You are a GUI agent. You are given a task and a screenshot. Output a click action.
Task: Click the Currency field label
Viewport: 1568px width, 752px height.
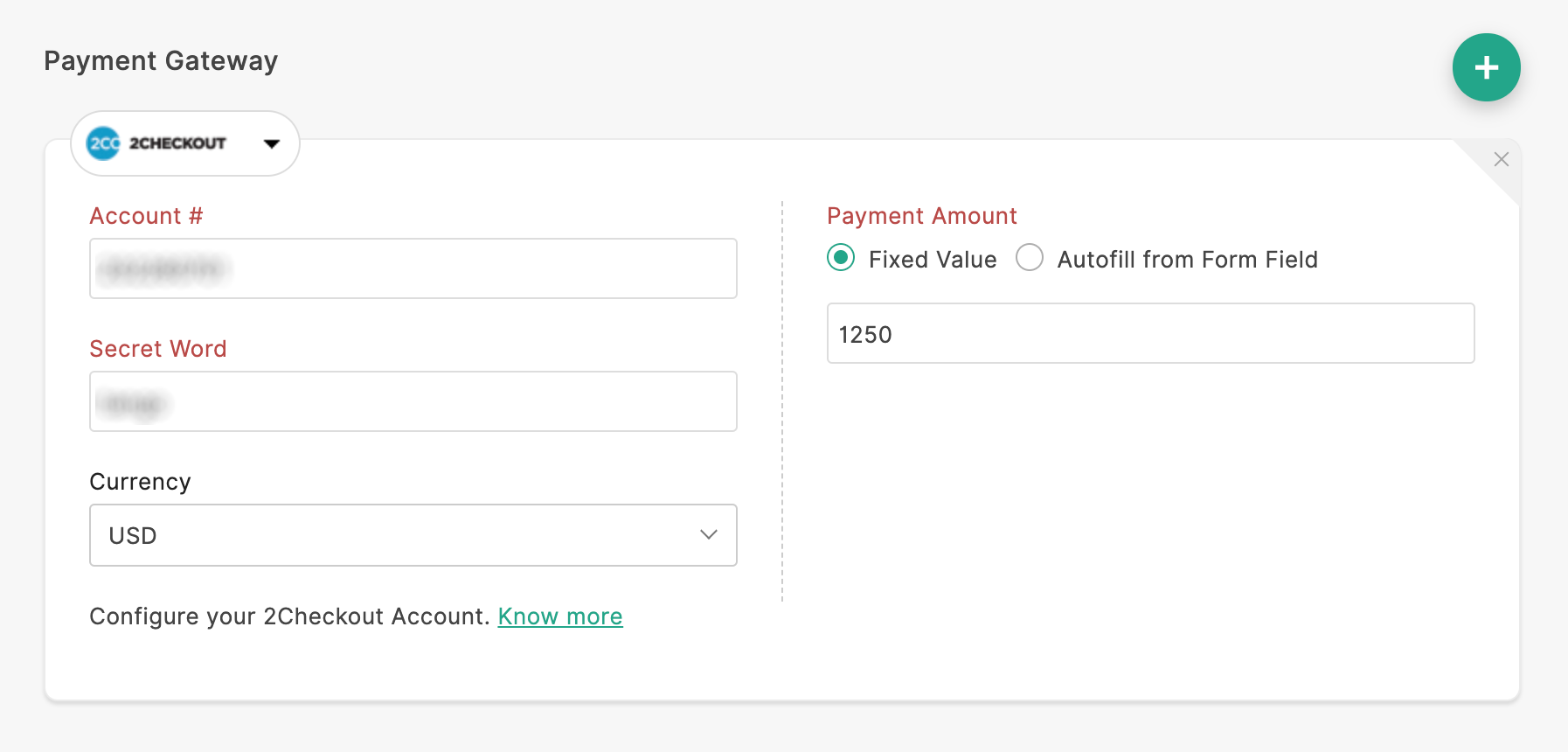(140, 482)
